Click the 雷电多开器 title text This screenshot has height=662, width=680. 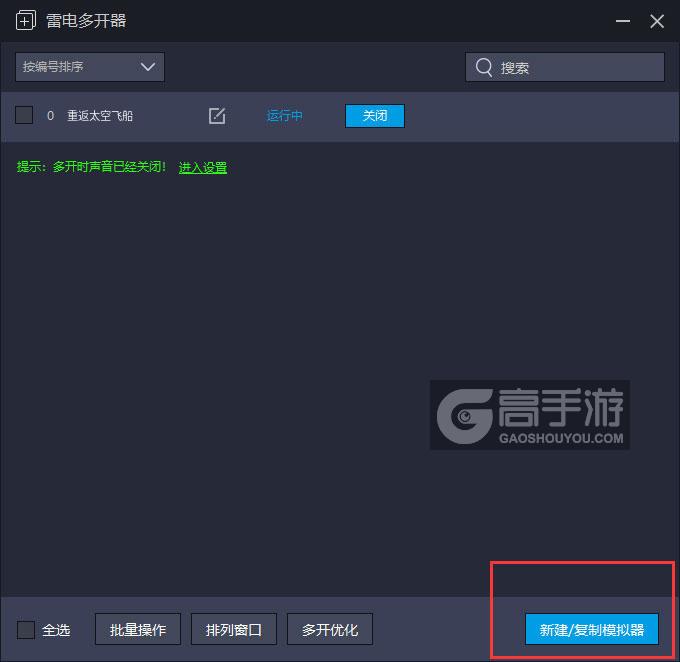click(86, 20)
